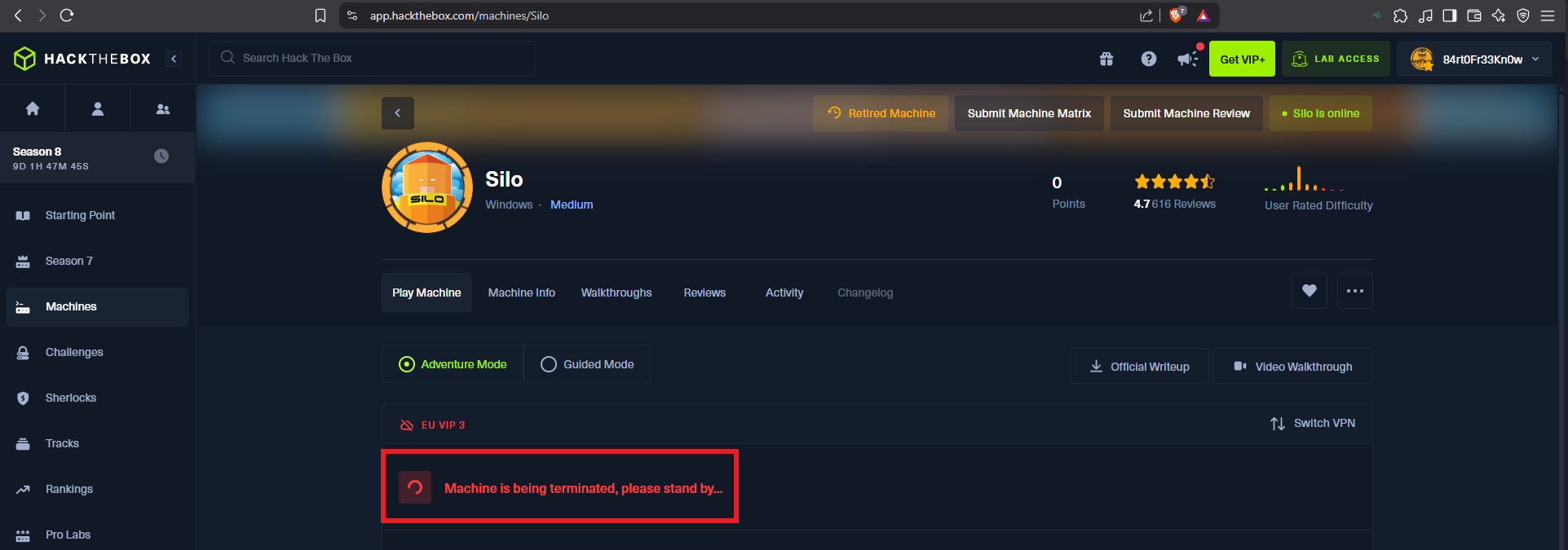Go back in browser history
The width and height of the screenshot is (1568, 550).
pos(18,15)
